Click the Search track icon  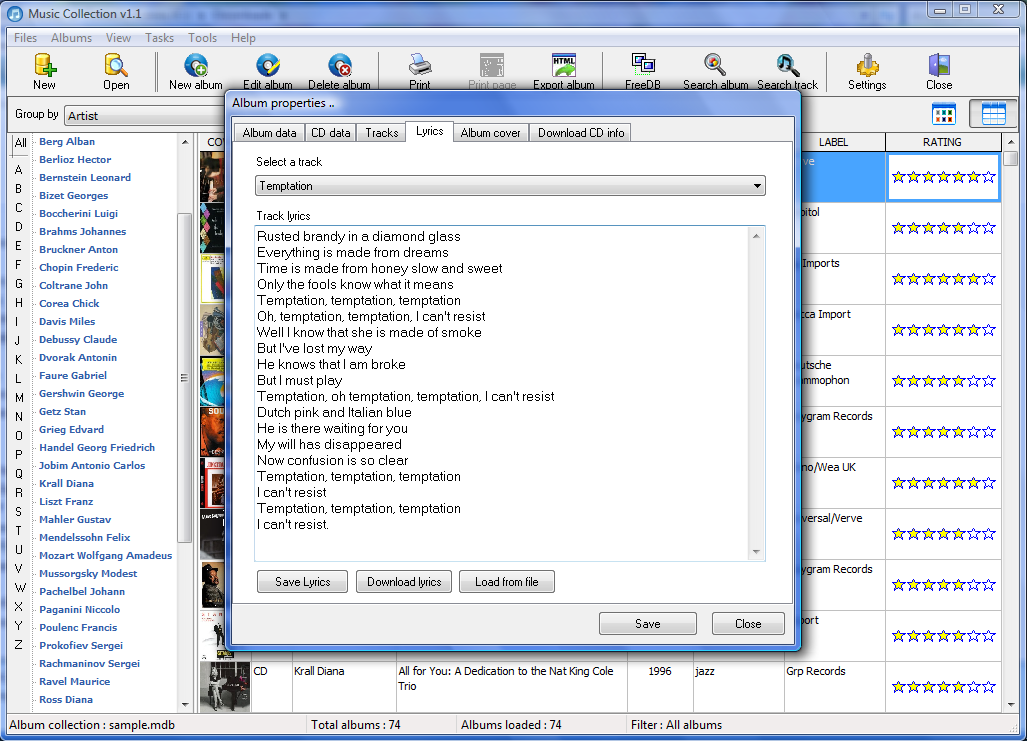[787, 71]
